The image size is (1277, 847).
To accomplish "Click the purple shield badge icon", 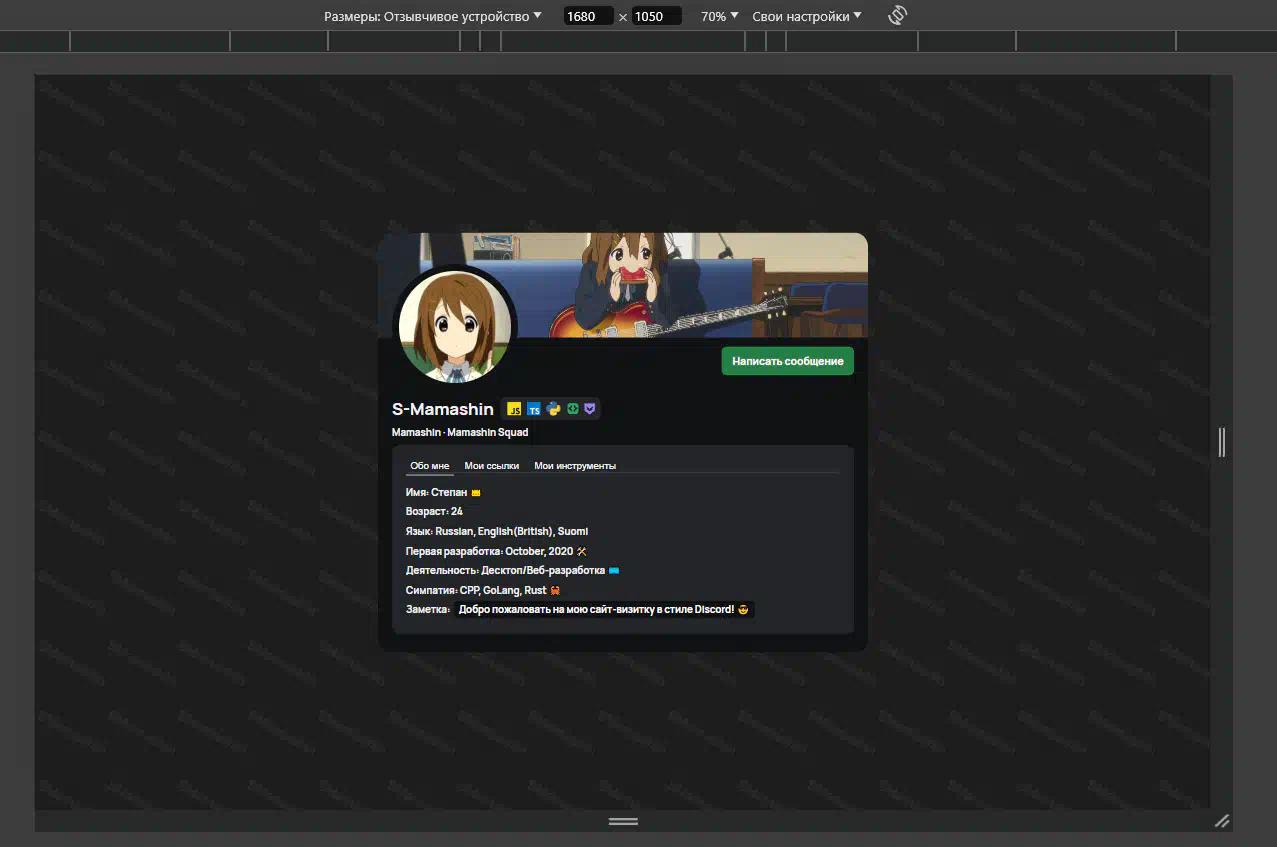I will click(x=590, y=409).
